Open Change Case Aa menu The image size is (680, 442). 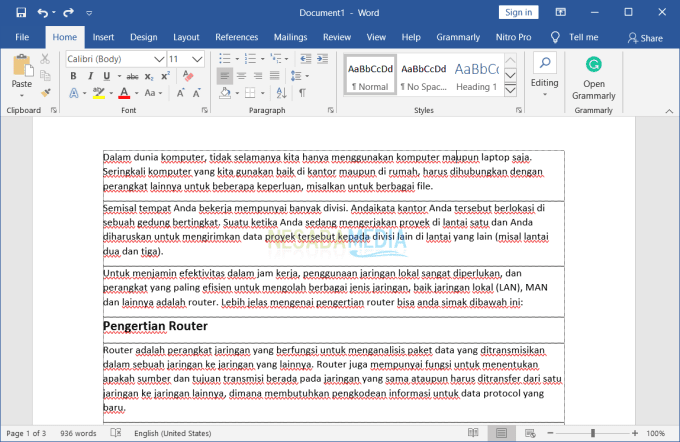coord(153,93)
